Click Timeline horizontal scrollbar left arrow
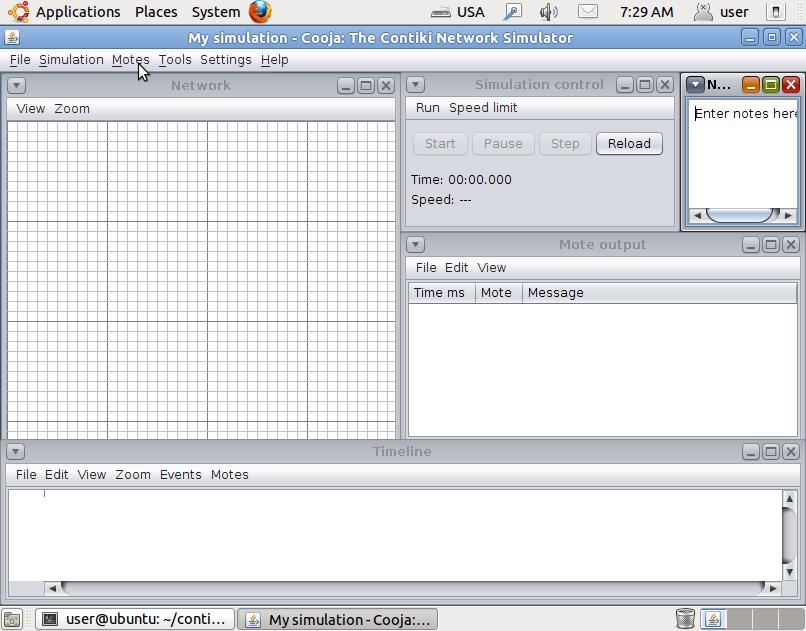This screenshot has width=806, height=631. click(52, 588)
